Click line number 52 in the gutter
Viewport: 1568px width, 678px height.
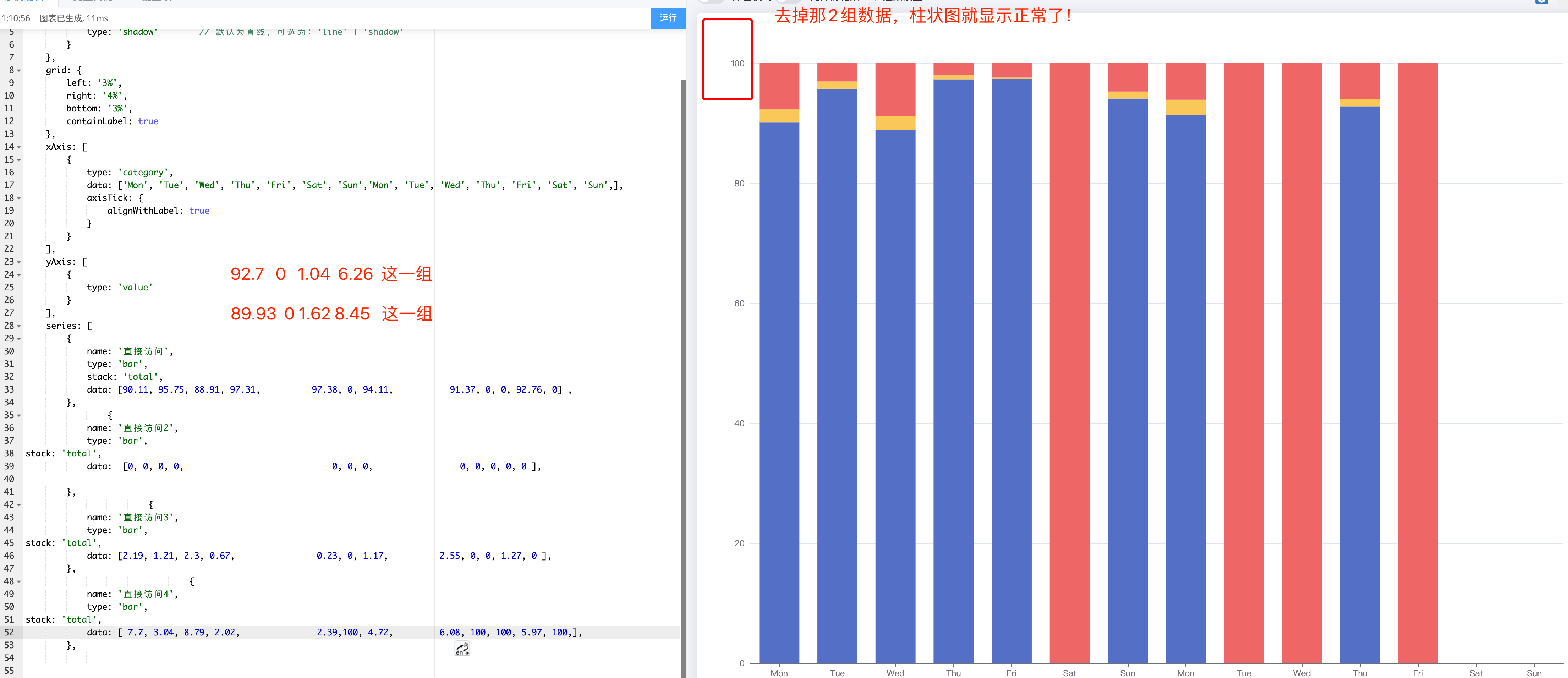point(9,632)
